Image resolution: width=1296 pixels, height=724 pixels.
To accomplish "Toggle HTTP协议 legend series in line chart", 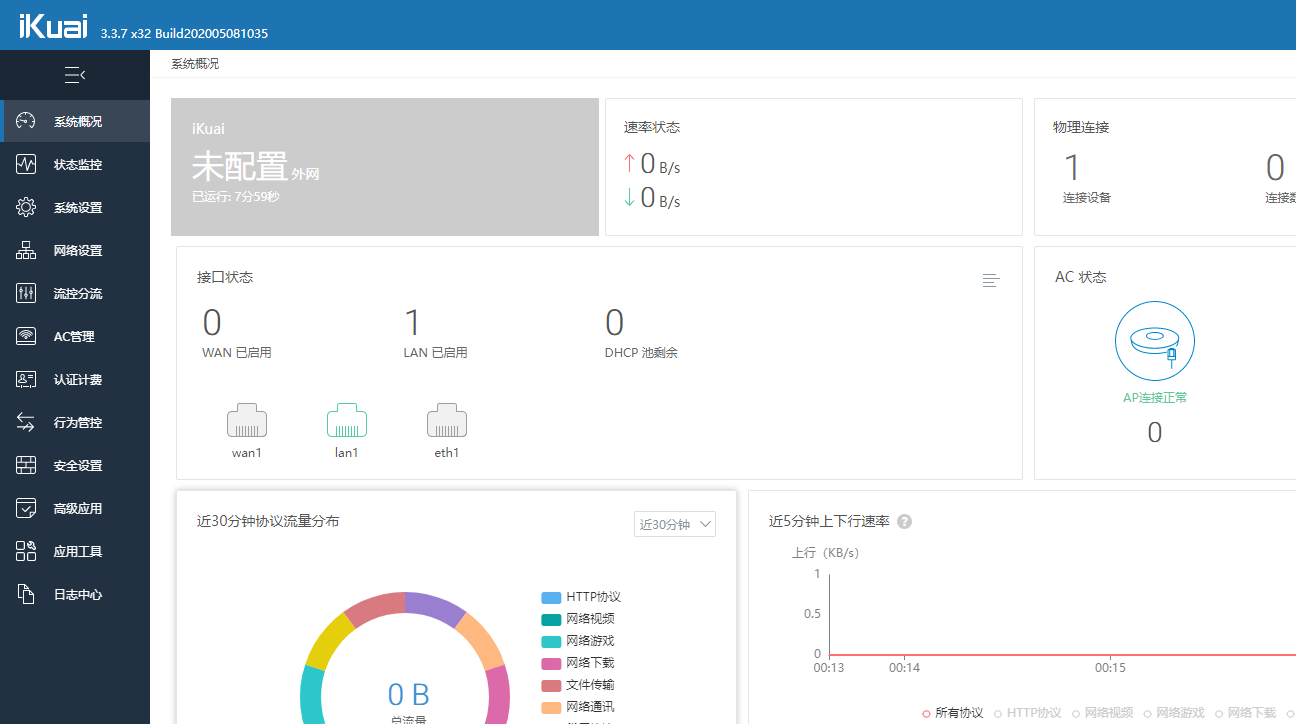I will click(1027, 713).
